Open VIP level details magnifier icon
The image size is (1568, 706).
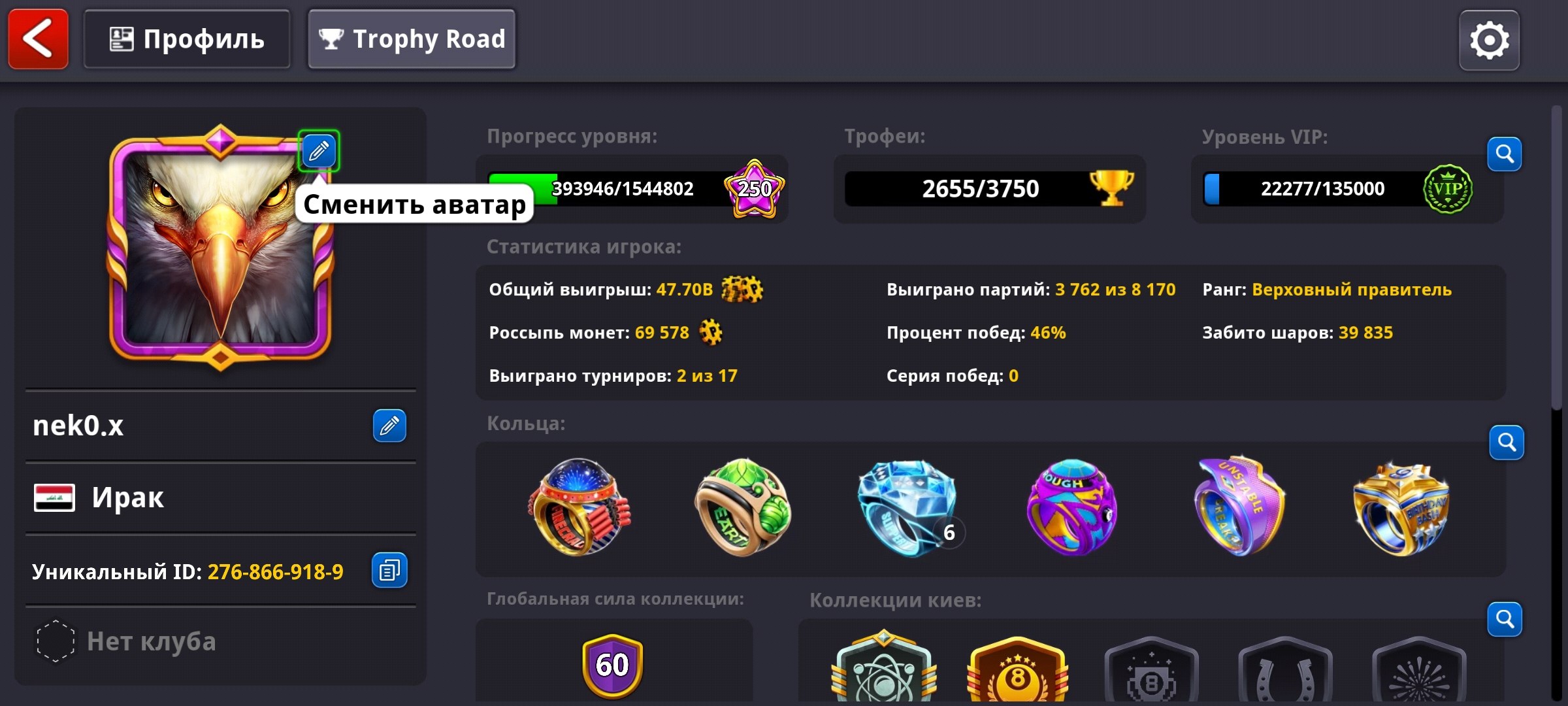[1505, 154]
